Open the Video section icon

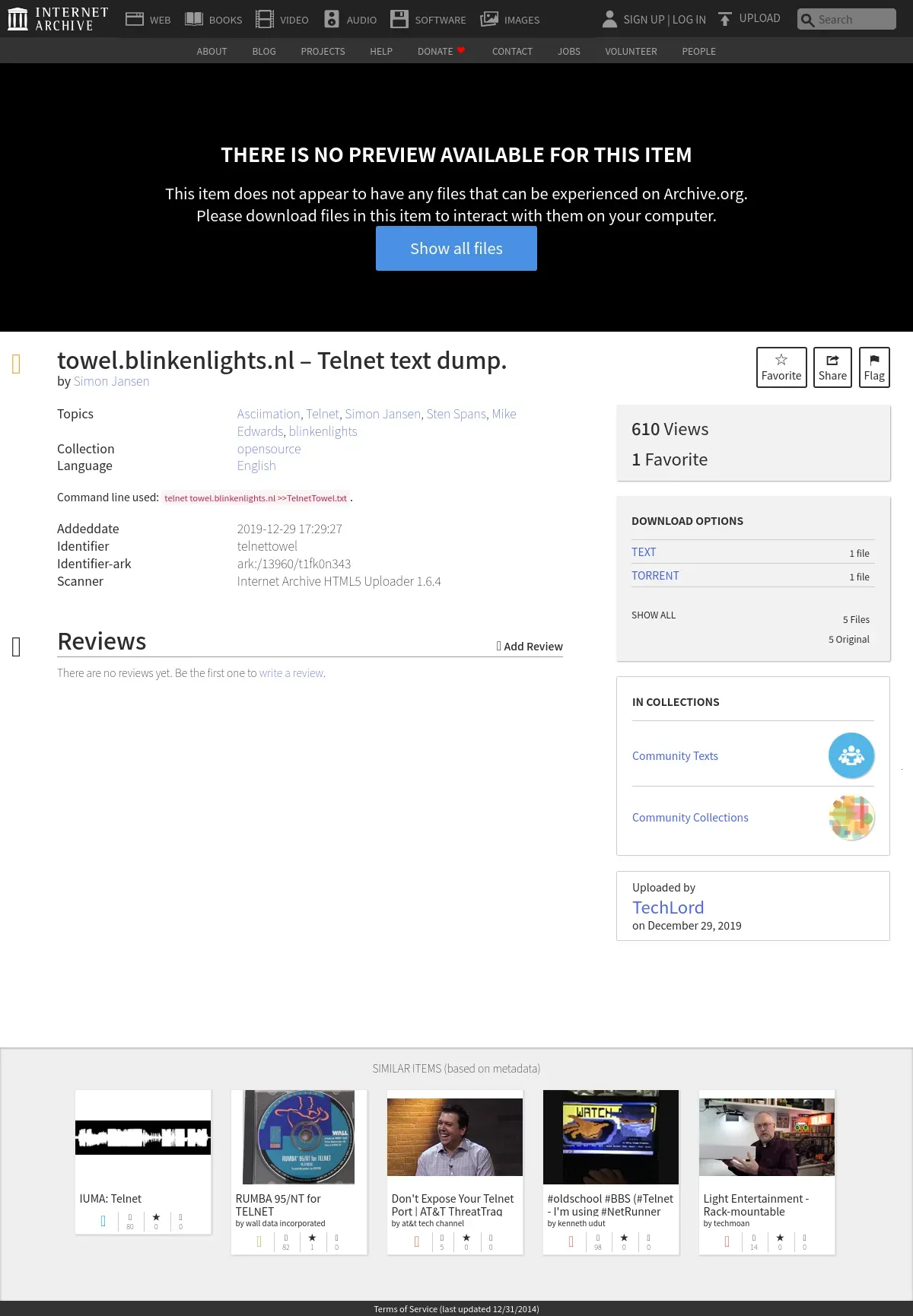tap(265, 19)
